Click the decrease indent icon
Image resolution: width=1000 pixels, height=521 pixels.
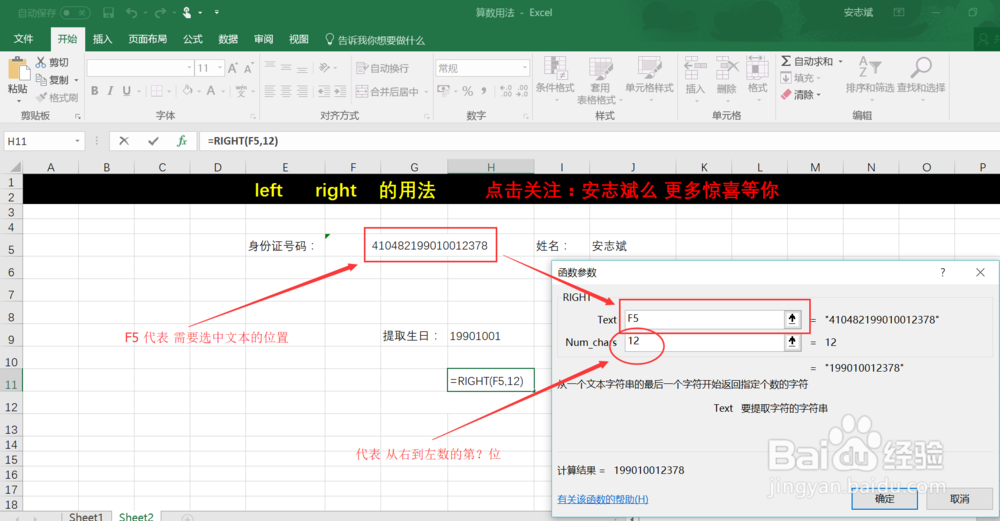(324, 91)
